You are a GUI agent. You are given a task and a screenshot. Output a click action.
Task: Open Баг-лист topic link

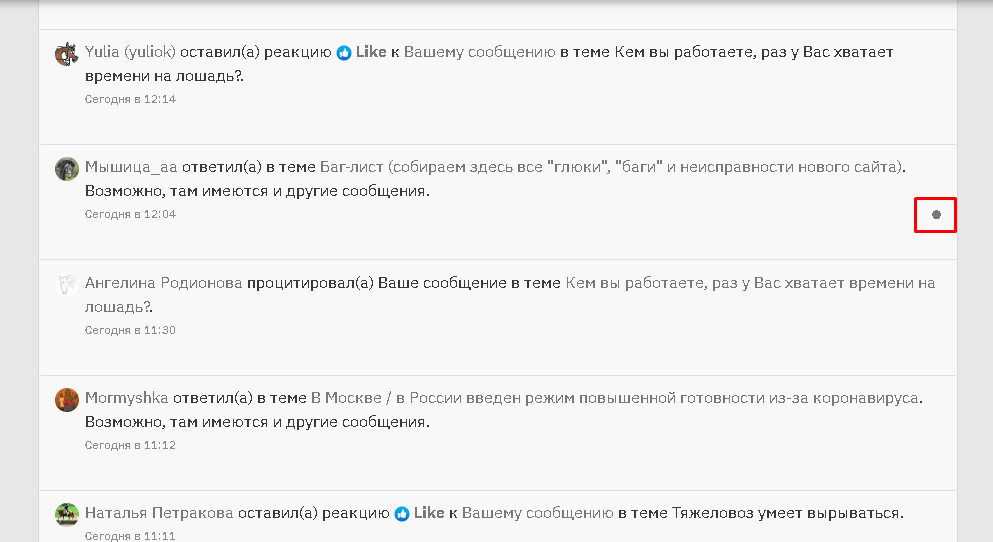[x=612, y=167]
